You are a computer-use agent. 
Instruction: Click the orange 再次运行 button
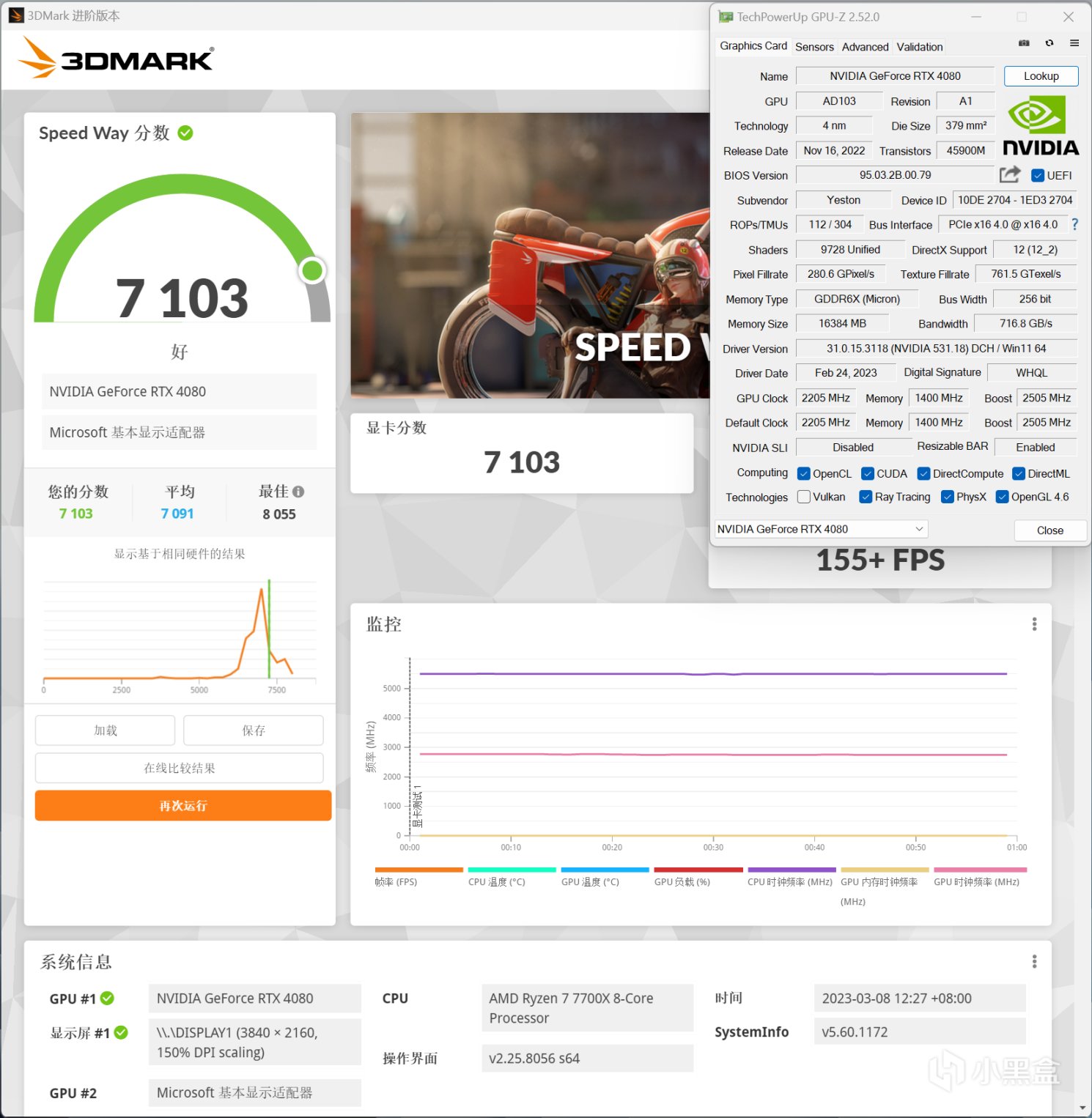coord(183,805)
